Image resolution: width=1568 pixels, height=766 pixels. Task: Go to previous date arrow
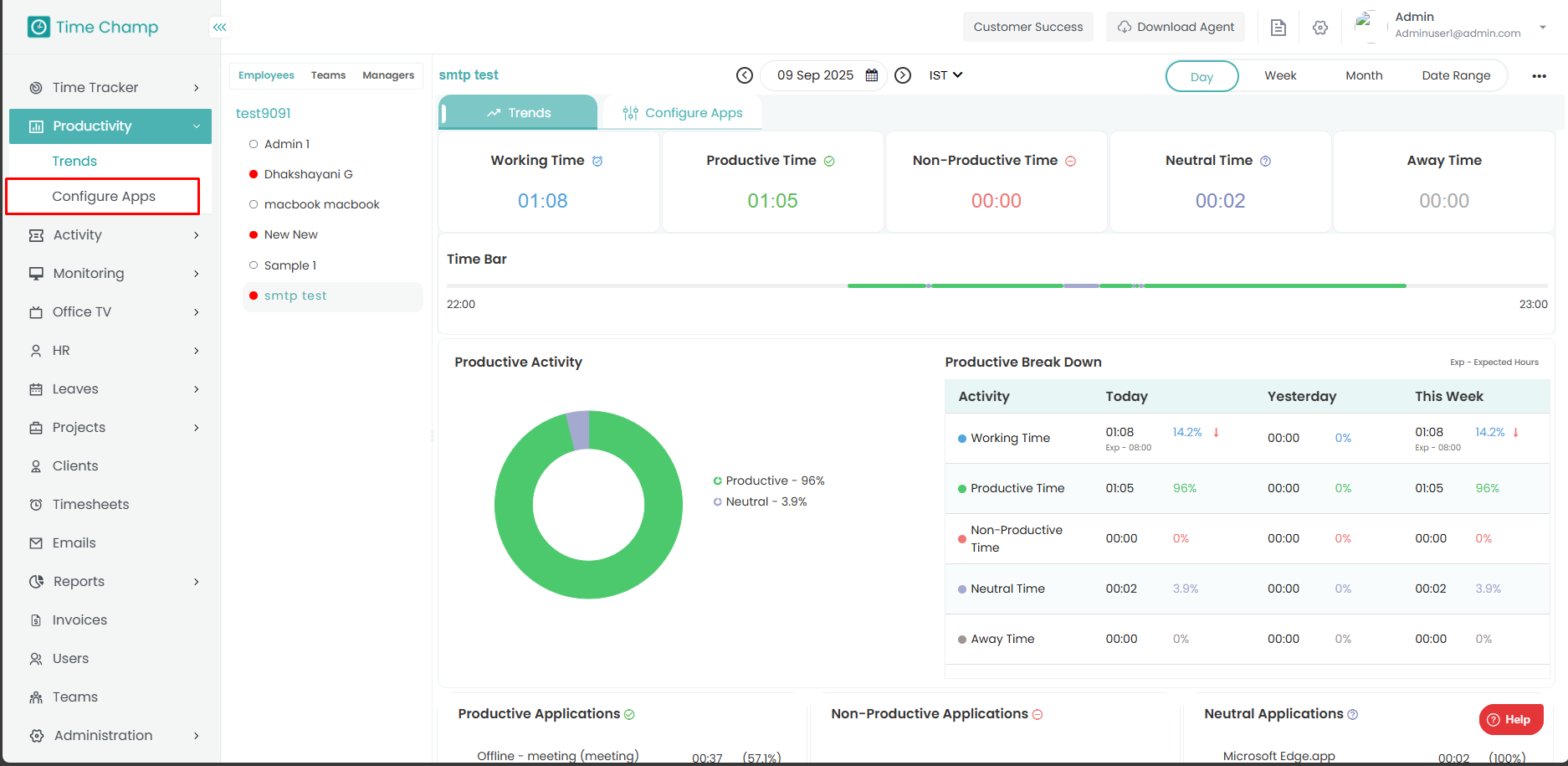click(x=744, y=75)
